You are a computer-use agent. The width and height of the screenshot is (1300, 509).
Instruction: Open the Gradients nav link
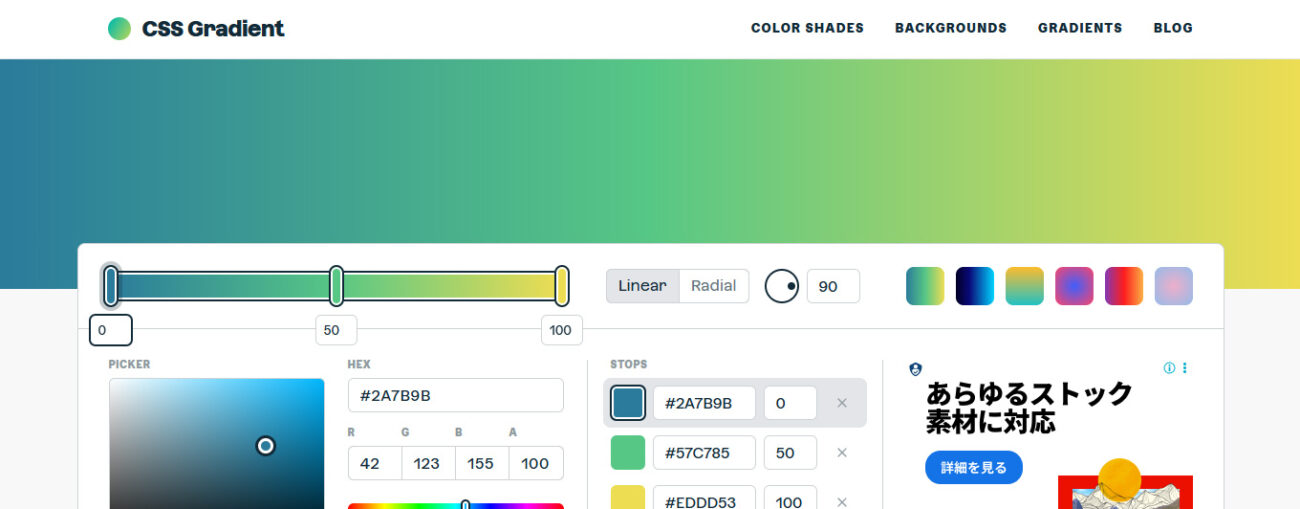point(1079,28)
